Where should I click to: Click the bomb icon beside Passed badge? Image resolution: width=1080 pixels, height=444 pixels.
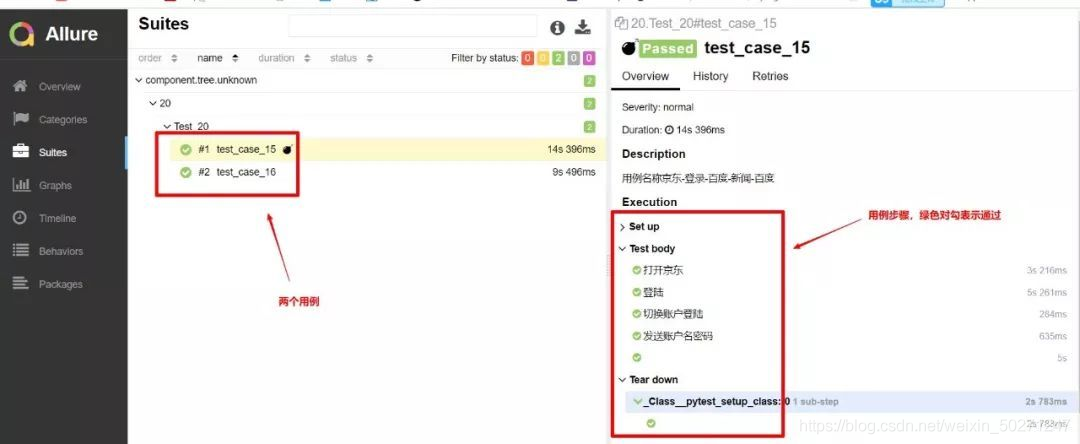[x=628, y=48]
